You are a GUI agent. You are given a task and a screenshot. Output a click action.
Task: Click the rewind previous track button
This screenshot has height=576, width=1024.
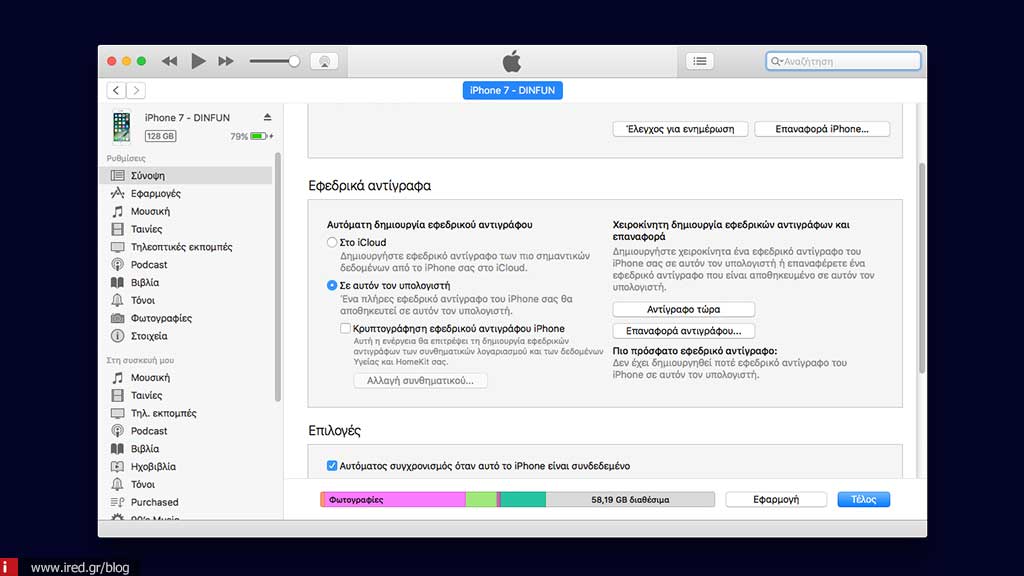pyautogui.click(x=170, y=61)
